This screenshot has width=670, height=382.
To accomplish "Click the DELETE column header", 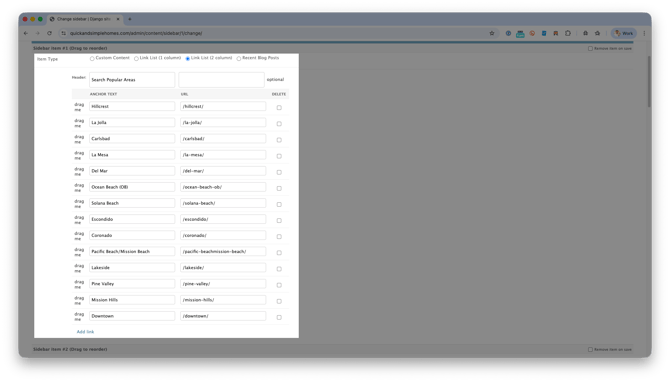I will point(279,94).
